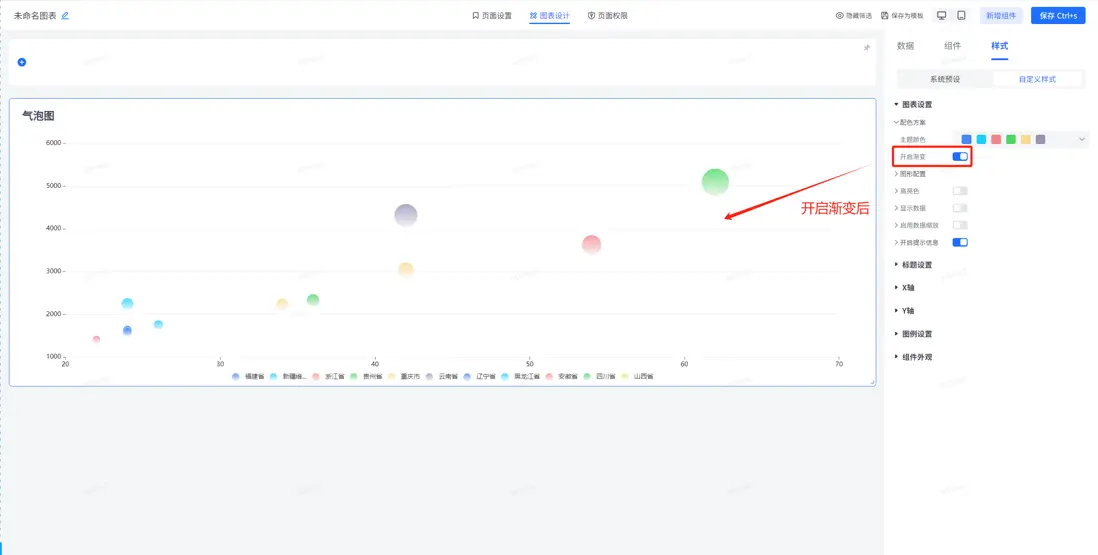Click the 未命名图表 page name

pyautogui.click(x=35, y=15)
